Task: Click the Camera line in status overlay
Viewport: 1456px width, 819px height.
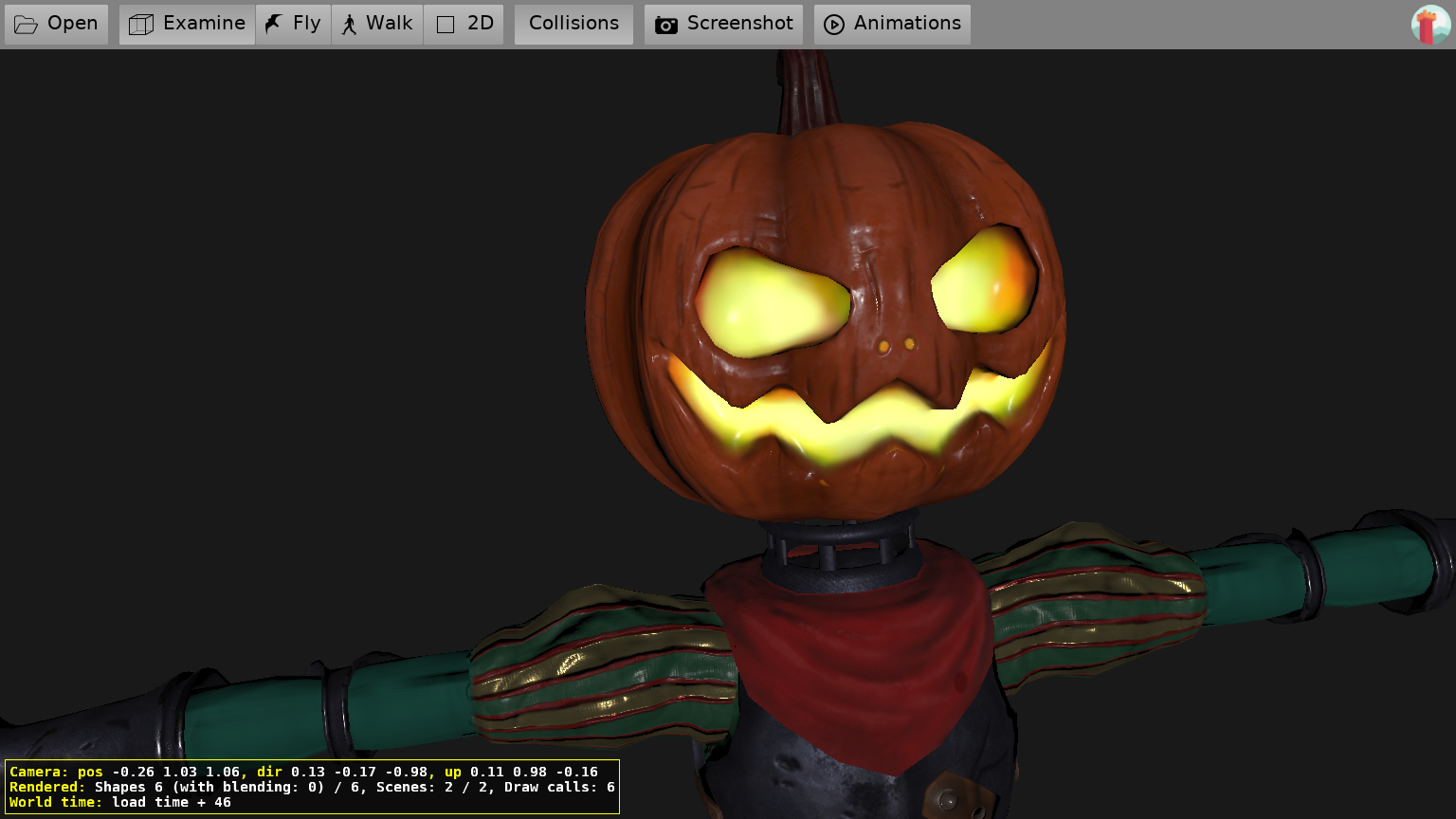Action: (x=303, y=772)
